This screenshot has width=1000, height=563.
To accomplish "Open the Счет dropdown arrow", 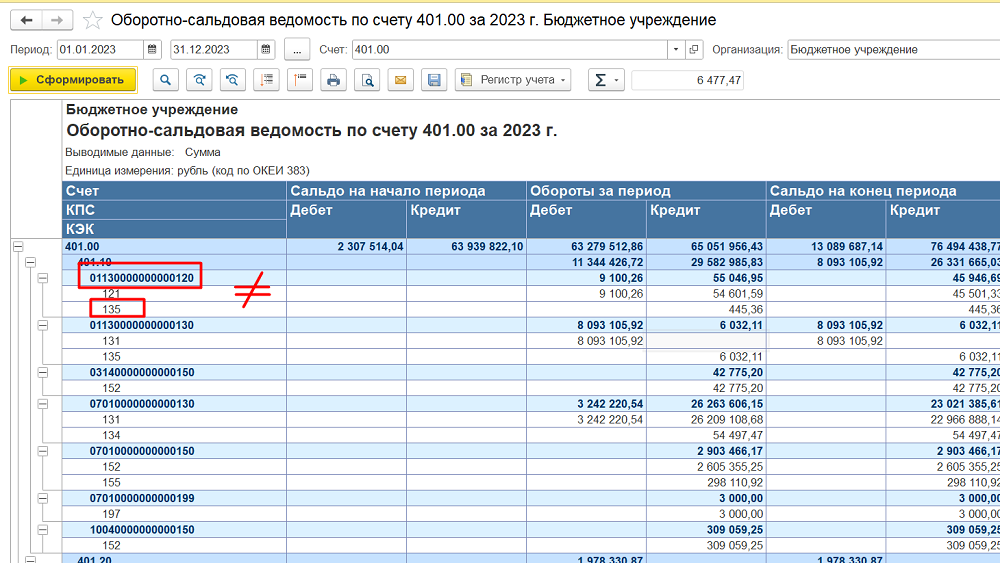I will [675, 49].
